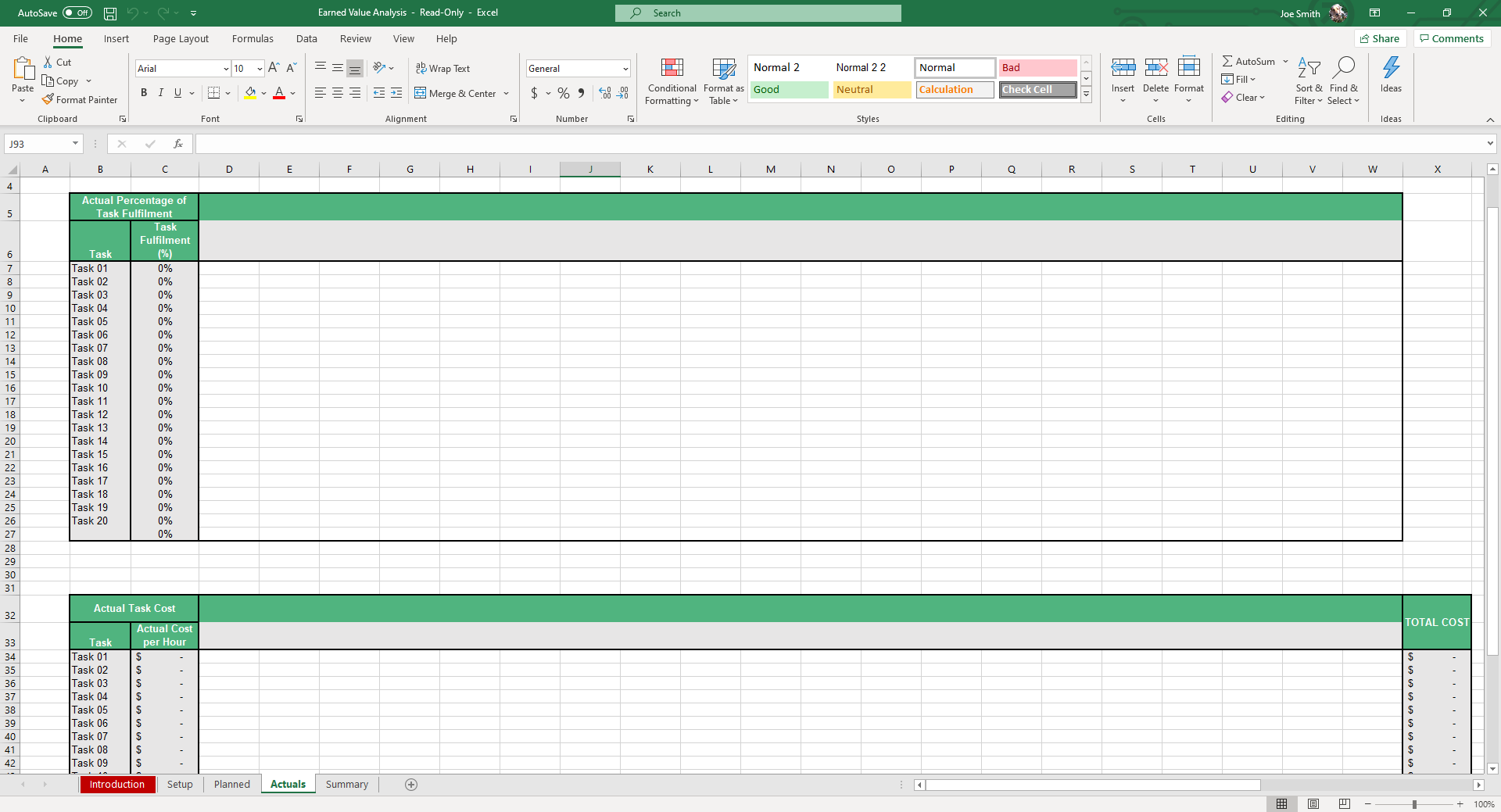Open the Comments button
1501x812 pixels.
click(1452, 39)
